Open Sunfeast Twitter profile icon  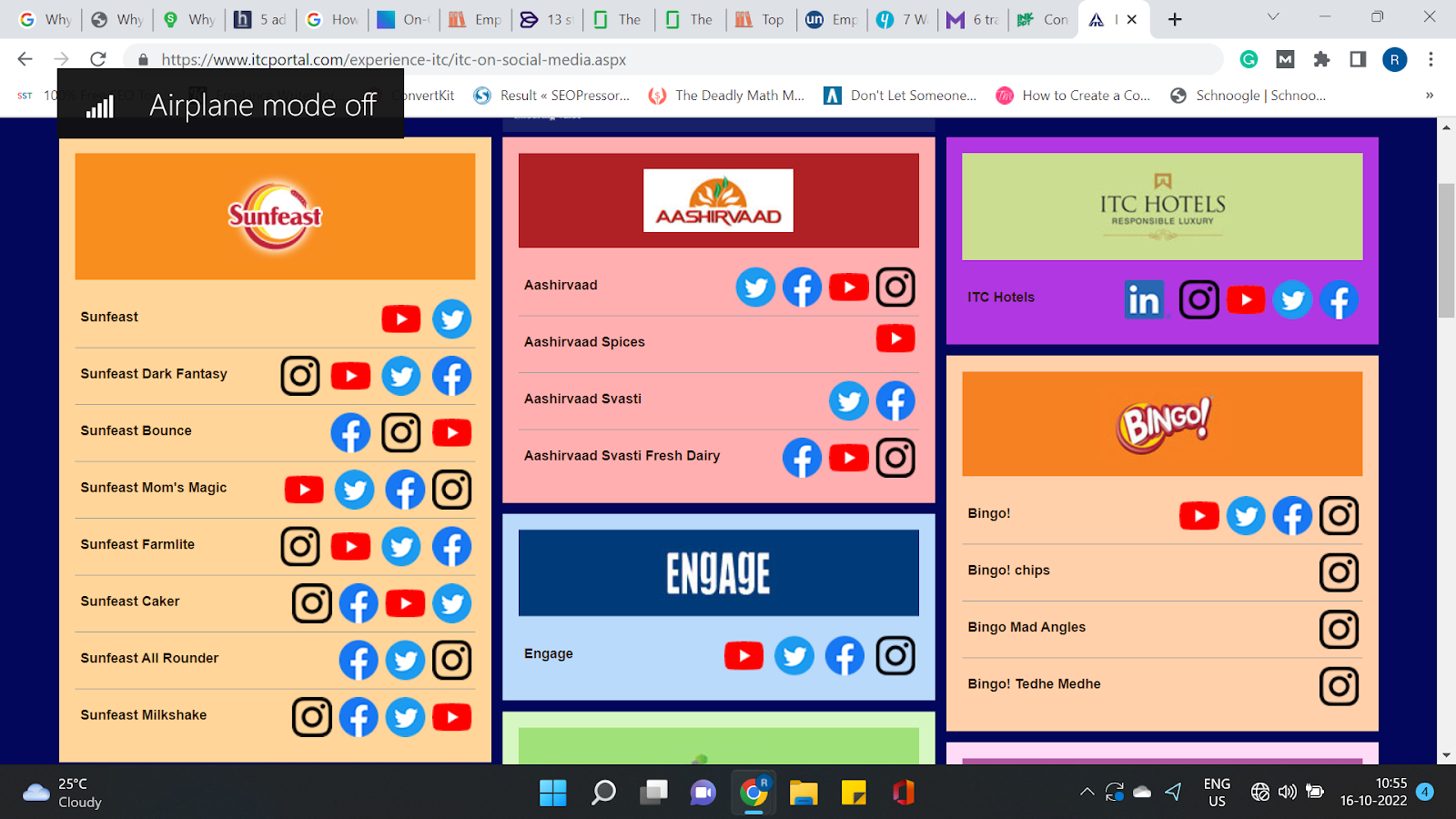point(451,318)
